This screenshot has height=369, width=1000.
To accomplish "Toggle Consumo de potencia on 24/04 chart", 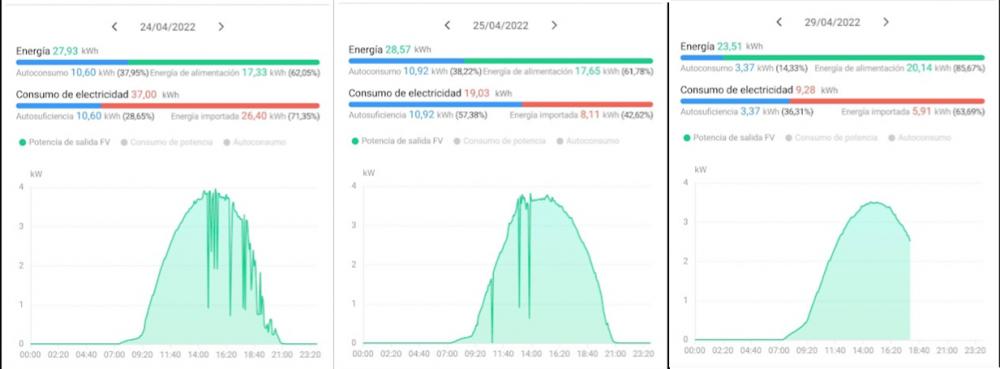I will pos(166,142).
